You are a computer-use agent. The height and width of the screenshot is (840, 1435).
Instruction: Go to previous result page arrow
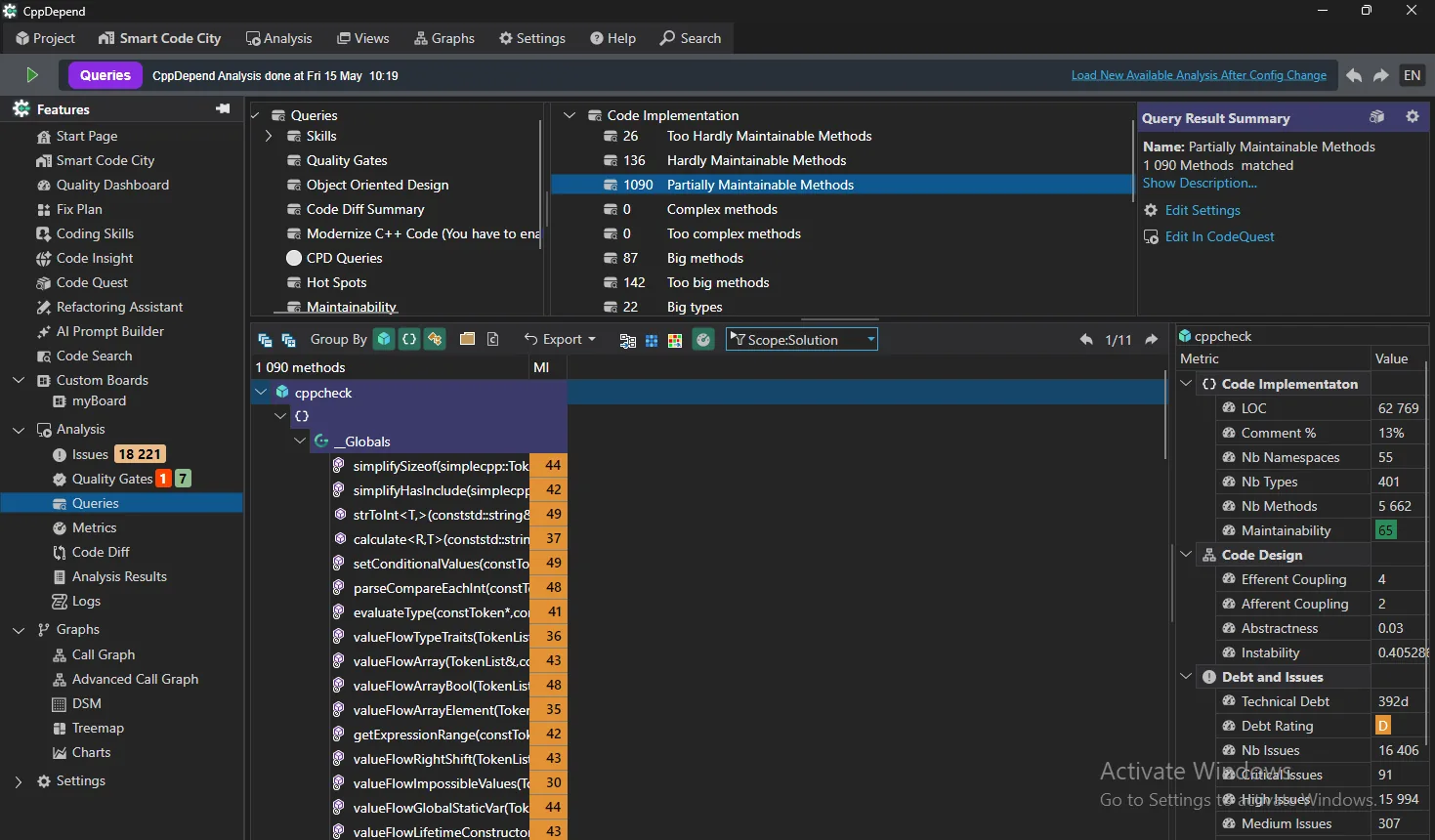(1086, 340)
